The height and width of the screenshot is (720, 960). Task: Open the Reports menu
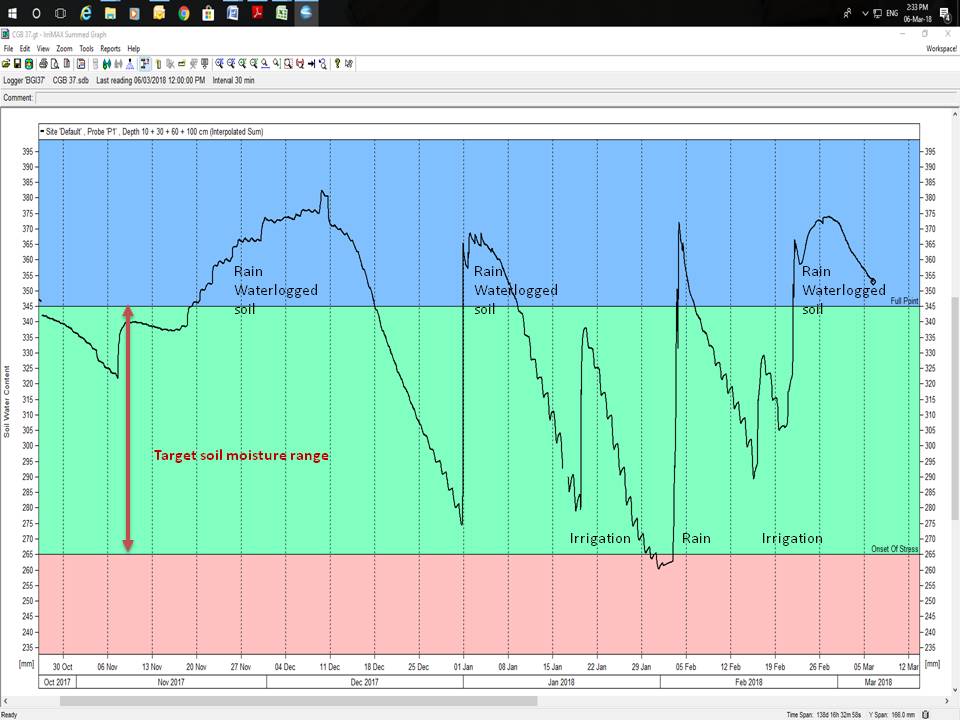[x=110, y=48]
